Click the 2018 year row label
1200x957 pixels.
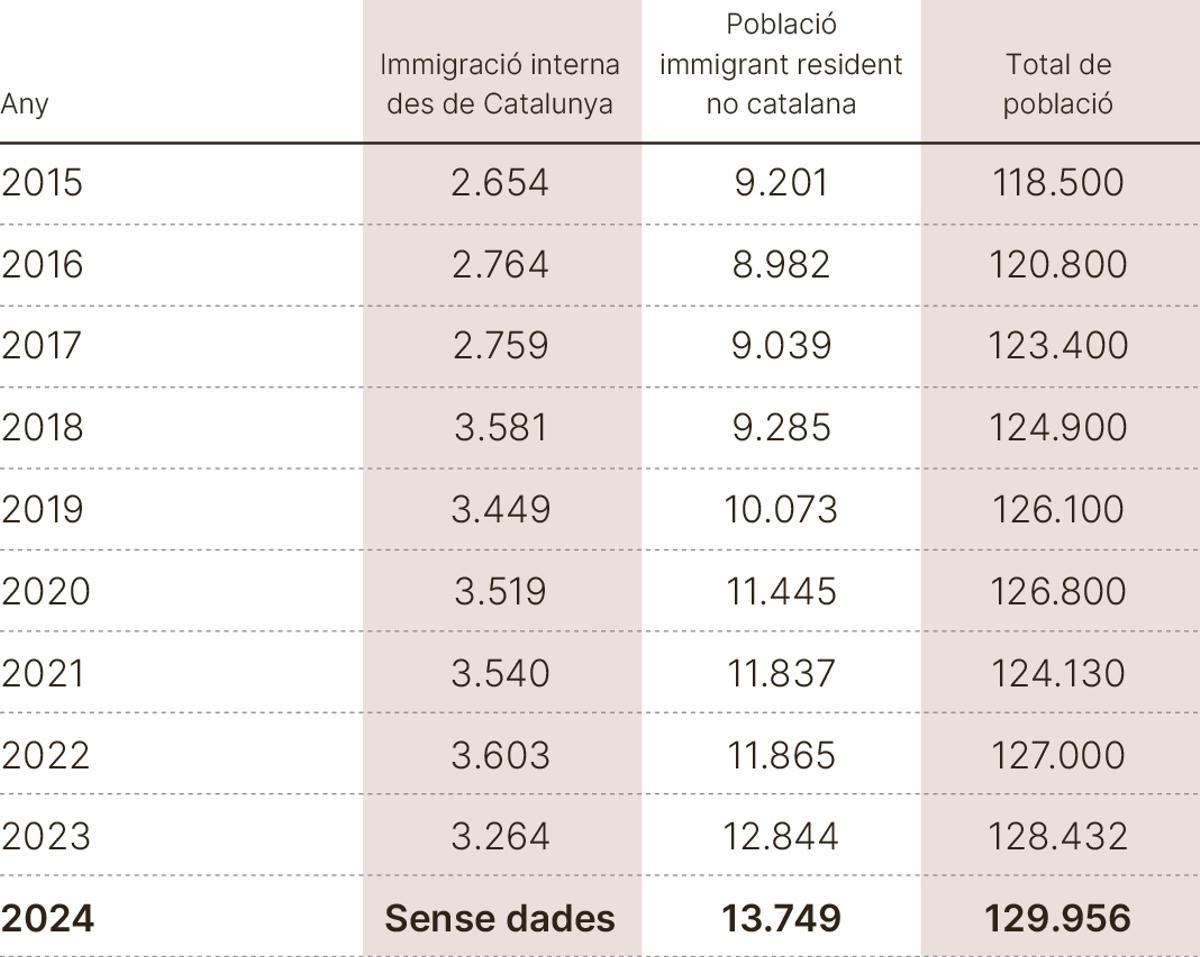pos(42,428)
